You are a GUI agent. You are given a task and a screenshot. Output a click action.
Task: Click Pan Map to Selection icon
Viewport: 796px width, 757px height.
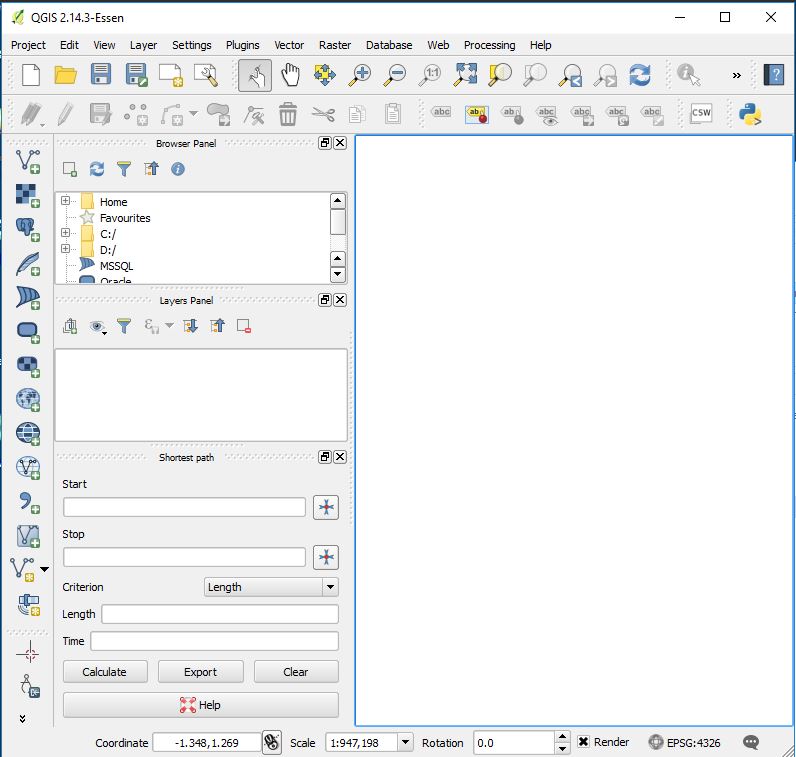(325, 75)
